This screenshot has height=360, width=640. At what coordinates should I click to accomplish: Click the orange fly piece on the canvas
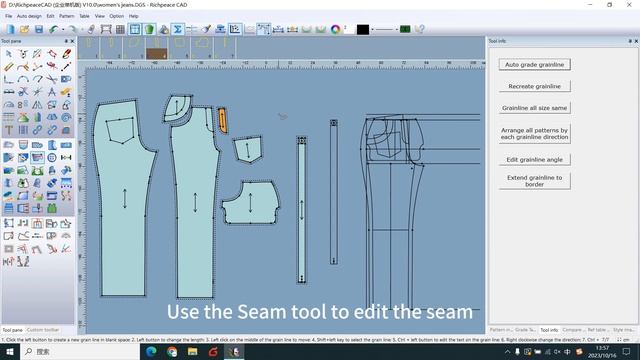point(222,120)
